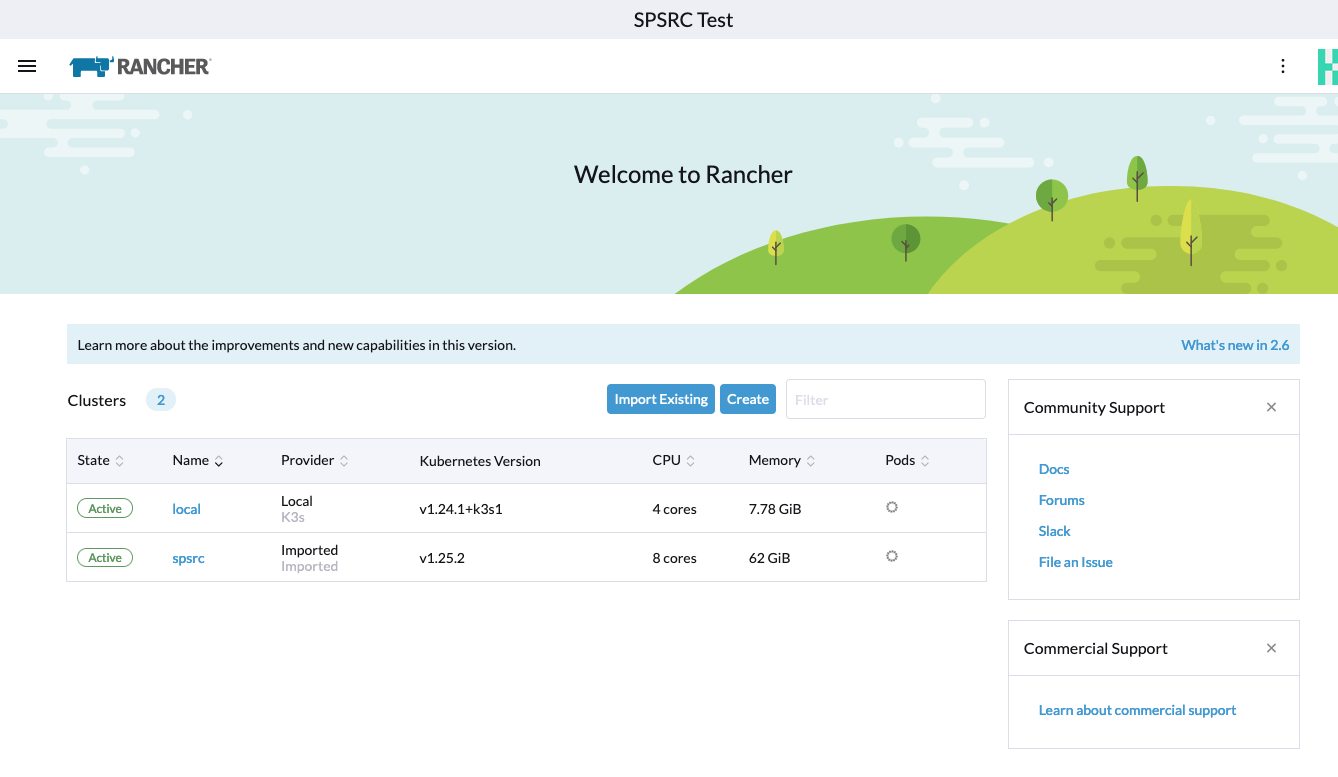This screenshot has height=777, width=1338.
Task: Click the 8 cores CPU cell
Action: click(x=675, y=558)
